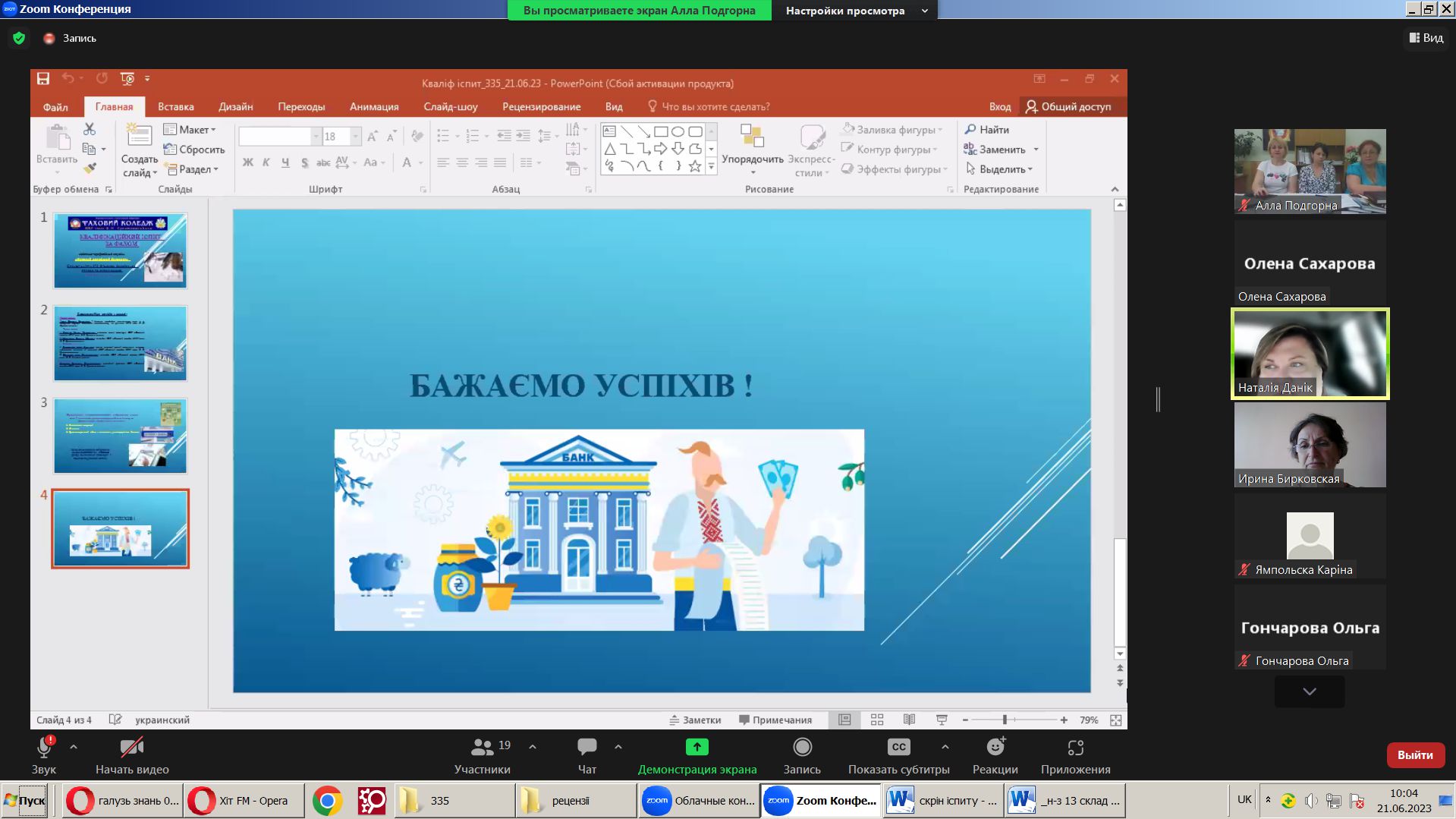Unmute the microphone (Звук)
The width and height of the screenshot is (1456, 819).
pos(44,755)
